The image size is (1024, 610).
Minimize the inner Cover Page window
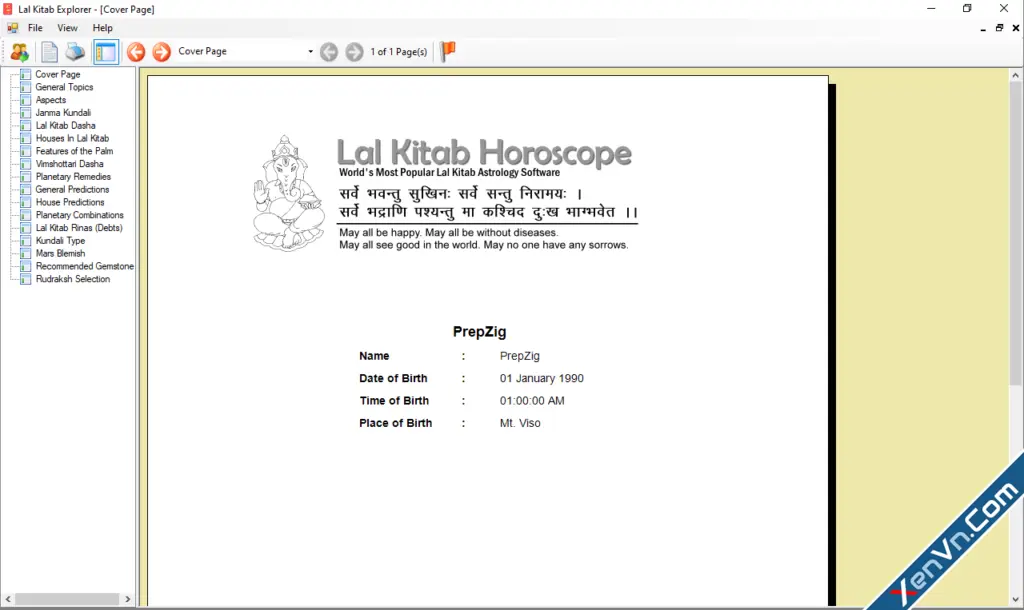[x=983, y=29]
